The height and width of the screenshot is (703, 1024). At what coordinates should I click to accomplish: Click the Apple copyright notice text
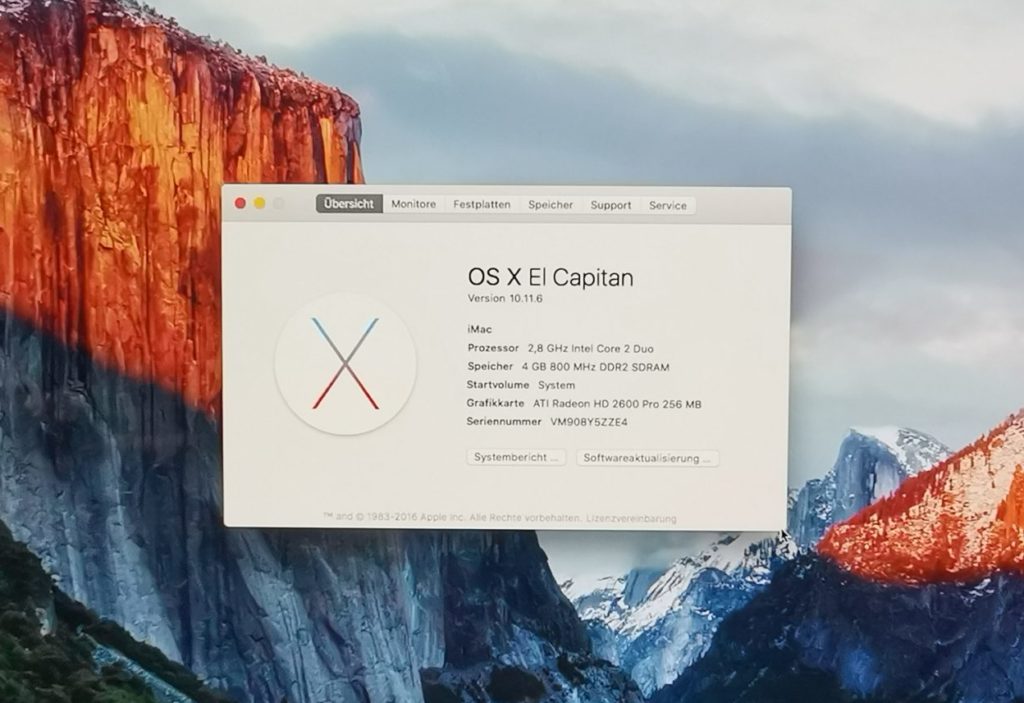[x=452, y=517]
